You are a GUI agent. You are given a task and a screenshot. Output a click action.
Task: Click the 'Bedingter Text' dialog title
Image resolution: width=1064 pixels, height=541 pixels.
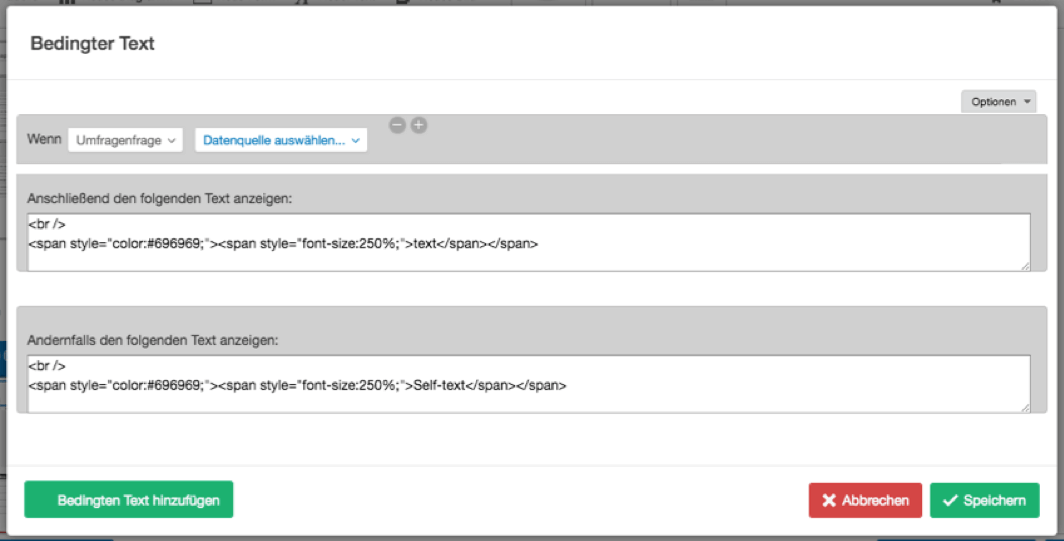[92, 44]
